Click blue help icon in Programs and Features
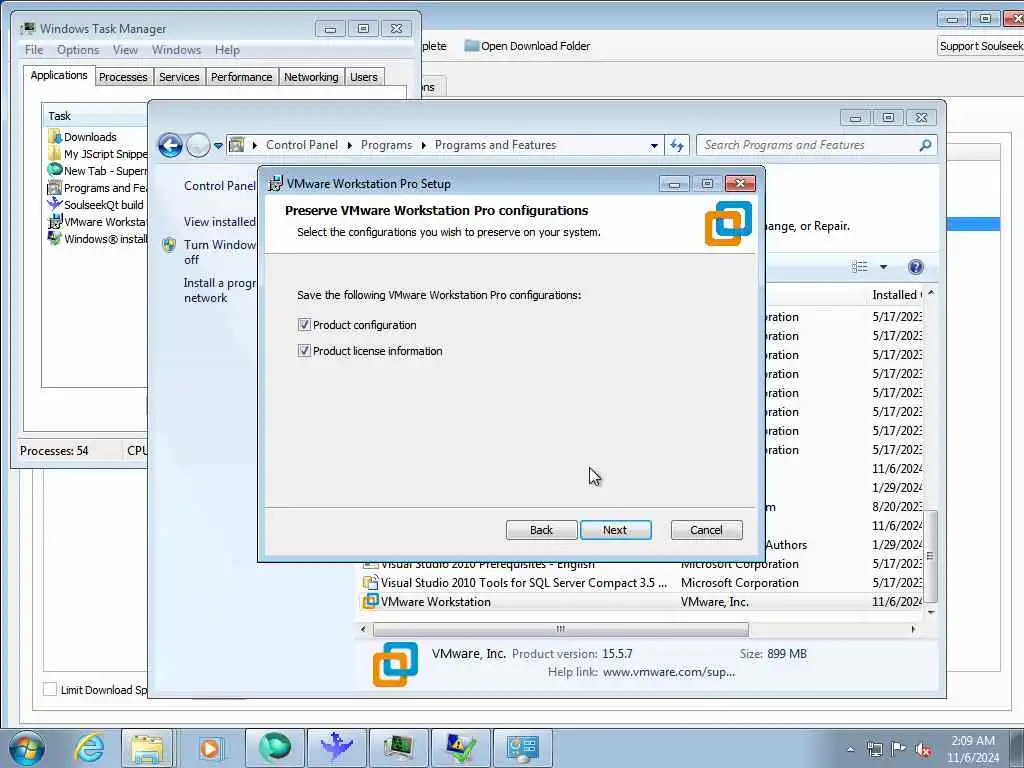Screen dimensions: 1024x768 pyautogui.click(x=916, y=266)
